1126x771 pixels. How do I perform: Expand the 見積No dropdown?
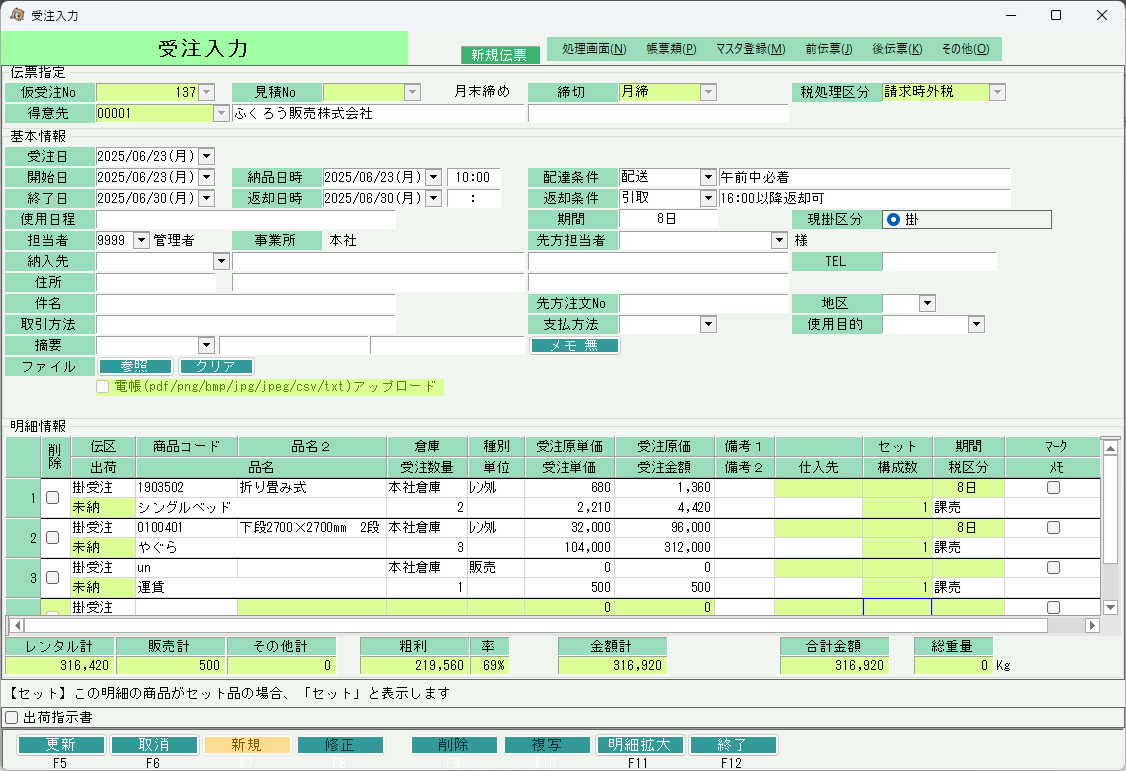click(412, 92)
